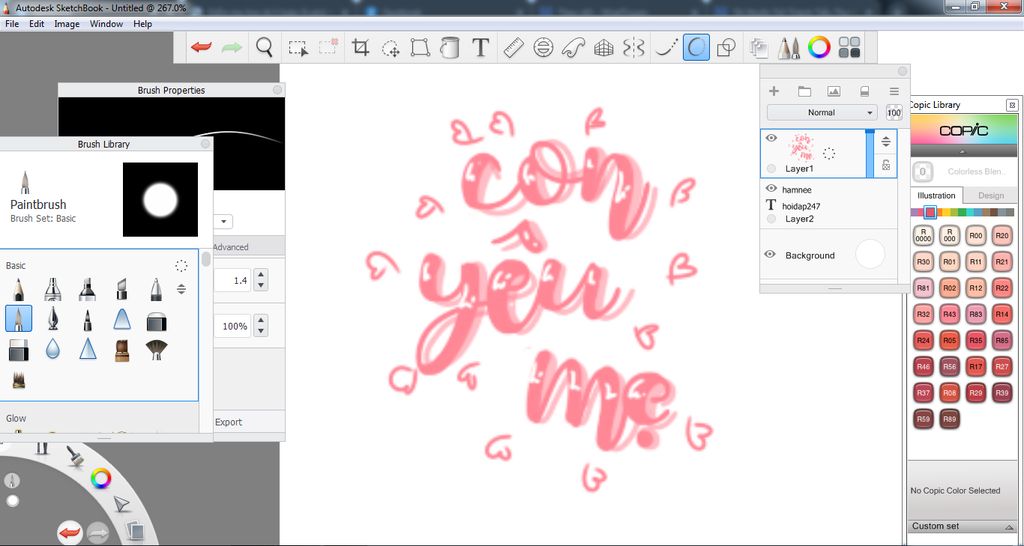Click the green Redo arrow in top toolbar
This screenshot has width=1024, height=546.
232,48
